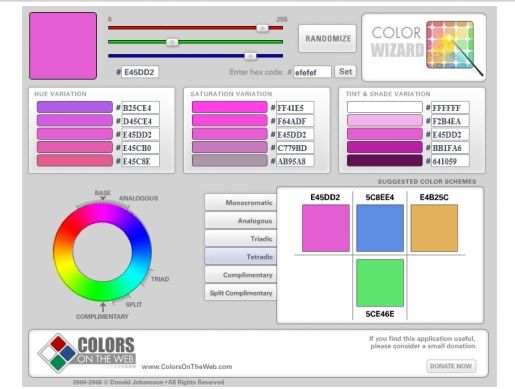
Task: Pick the BB1FA6 shade swatch
Action: pos(385,147)
